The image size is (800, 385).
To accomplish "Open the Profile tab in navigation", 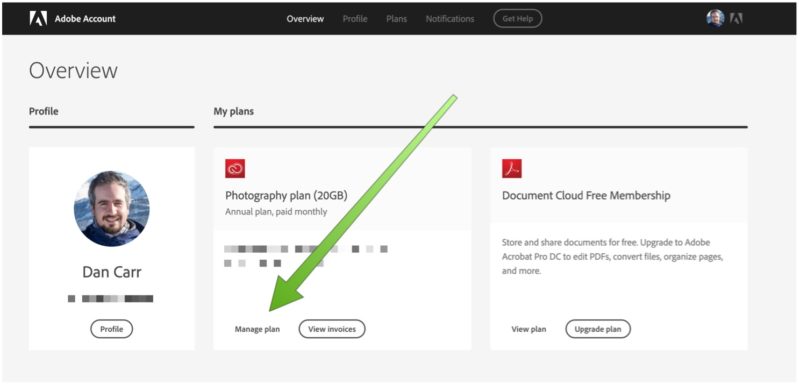I will 355,19.
